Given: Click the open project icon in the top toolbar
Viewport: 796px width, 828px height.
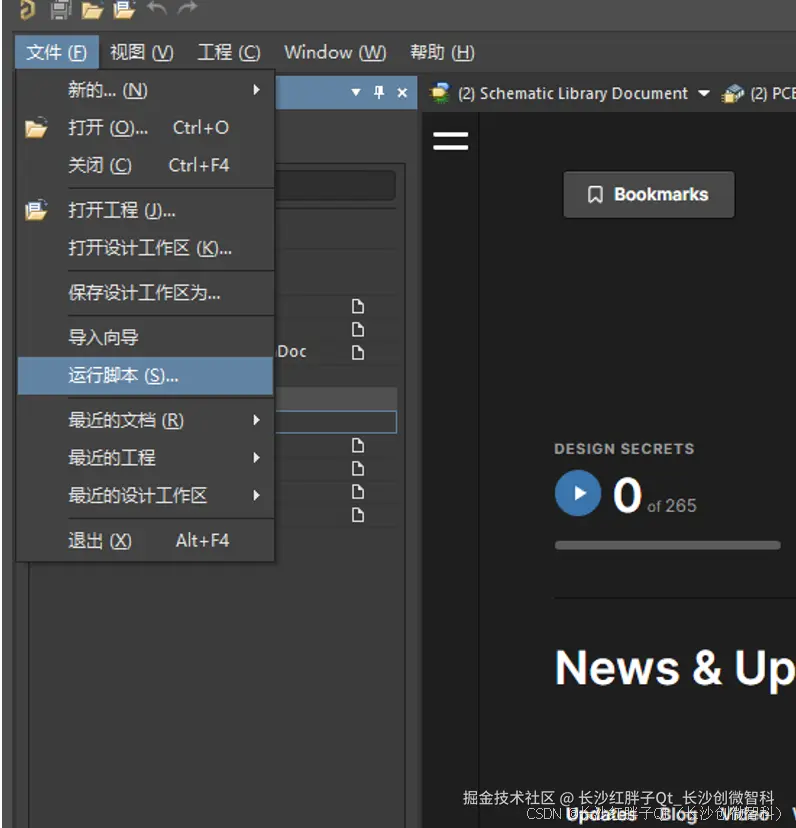Looking at the screenshot, I should (x=124, y=10).
